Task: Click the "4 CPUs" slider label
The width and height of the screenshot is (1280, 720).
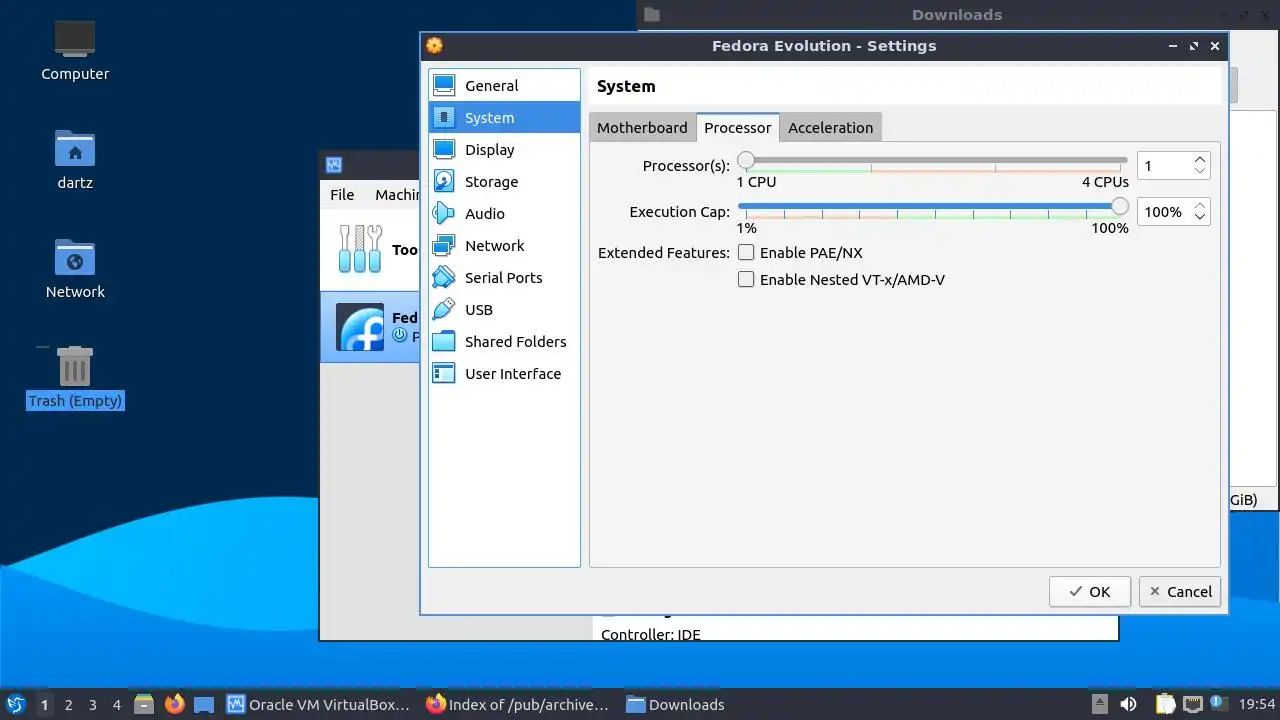Action: [1105, 182]
